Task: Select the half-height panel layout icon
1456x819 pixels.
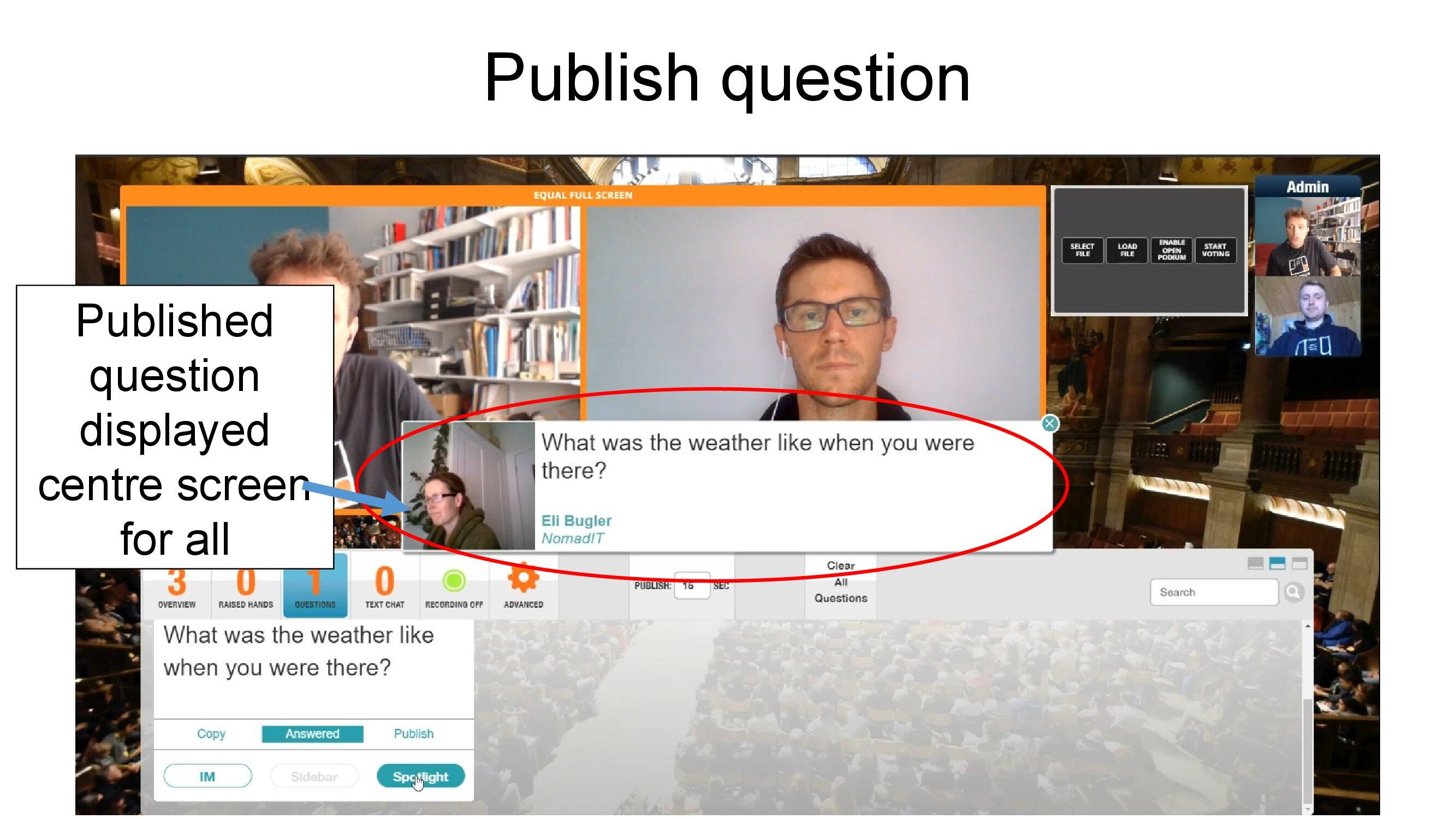Action: pyautogui.click(x=1277, y=563)
